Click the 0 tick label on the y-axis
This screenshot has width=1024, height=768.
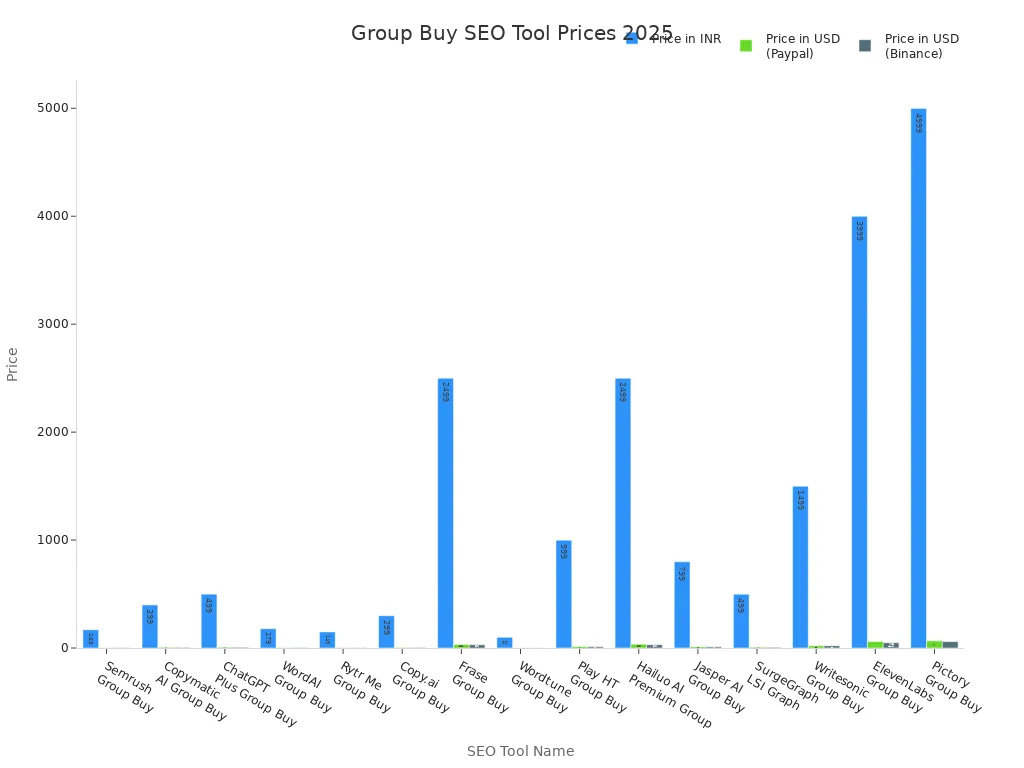tap(65, 648)
